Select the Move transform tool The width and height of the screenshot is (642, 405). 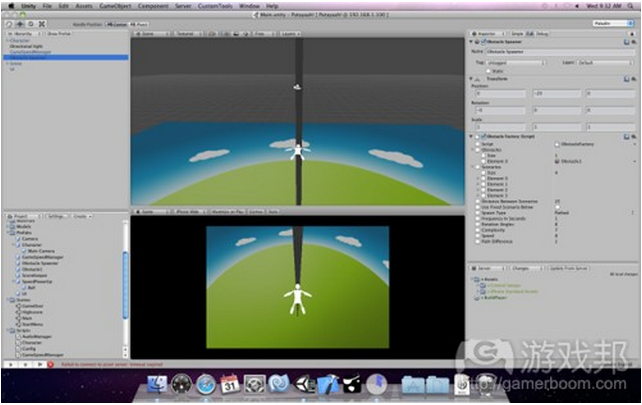20,24
